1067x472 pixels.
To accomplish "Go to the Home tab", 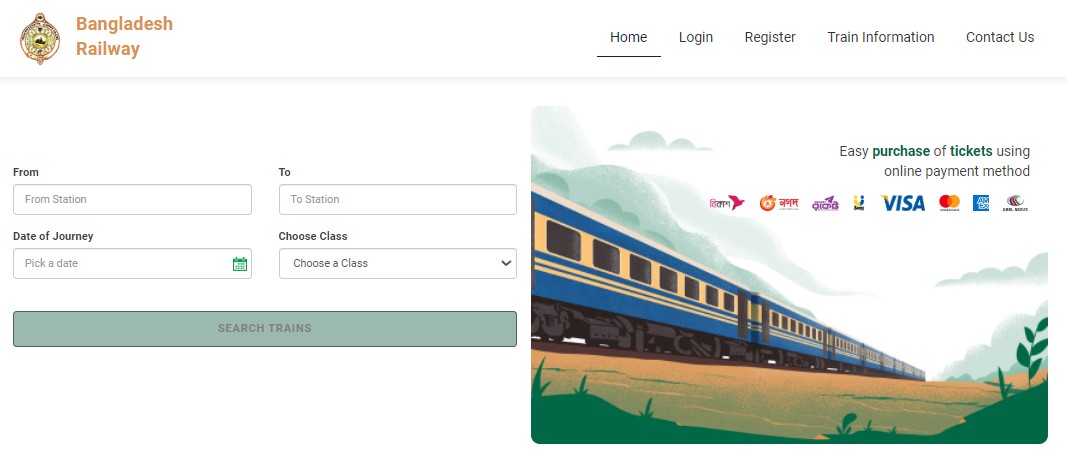I will (x=628, y=38).
